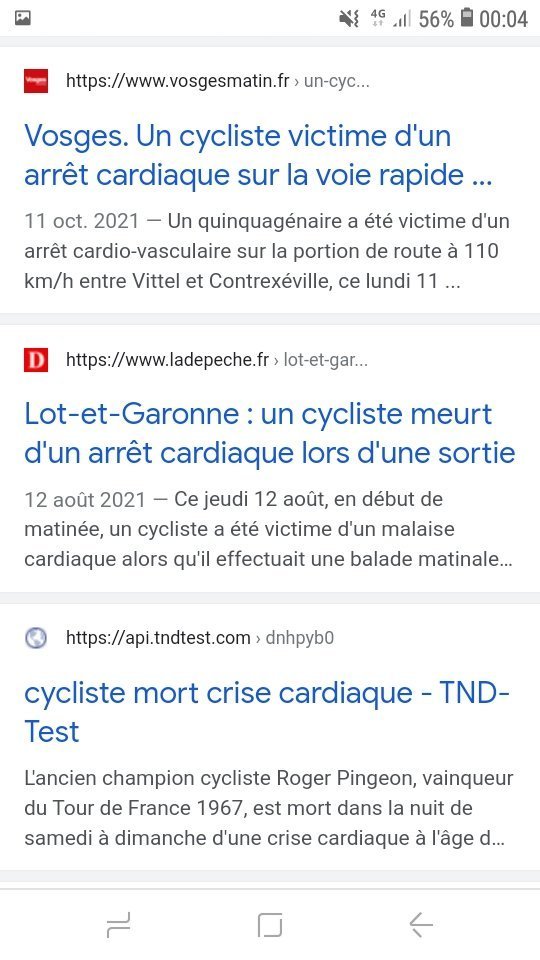Tap the square home navigation button
This screenshot has height=960, width=540.
coord(270,924)
